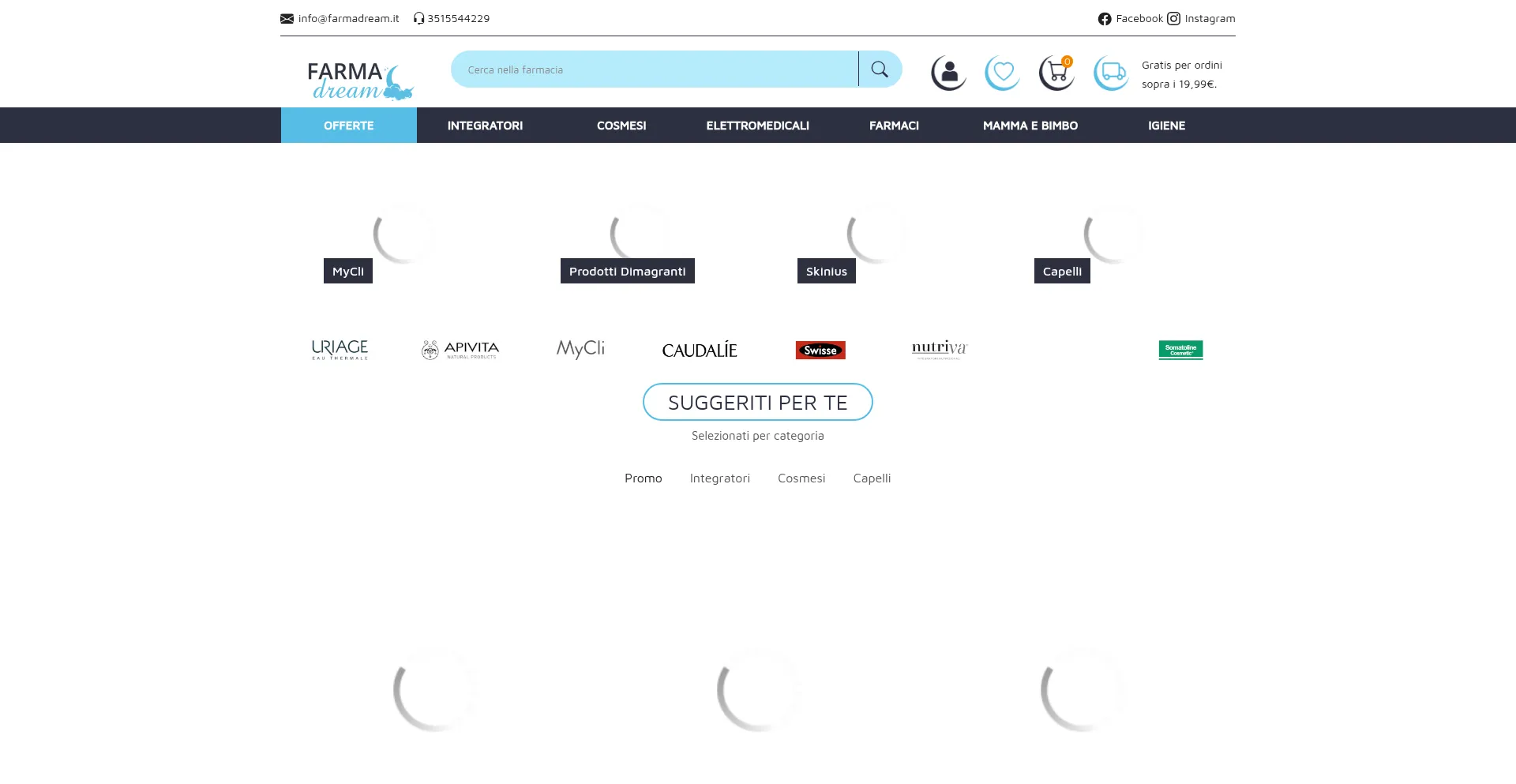Click the search magnifier icon
Viewport: 1516px width, 784px height.
point(880,69)
